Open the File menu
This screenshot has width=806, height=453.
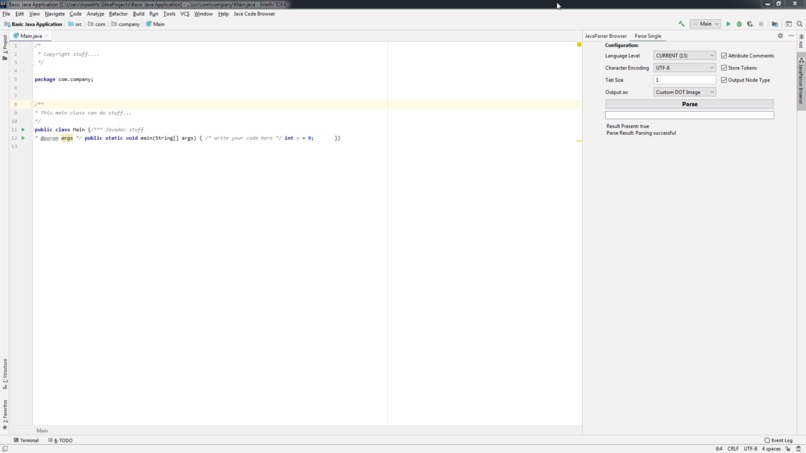pyautogui.click(x=6, y=14)
